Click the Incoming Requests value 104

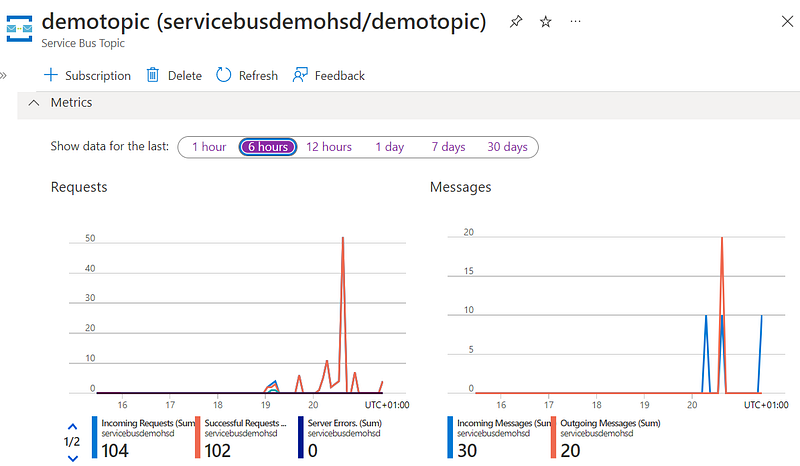[115, 451]
